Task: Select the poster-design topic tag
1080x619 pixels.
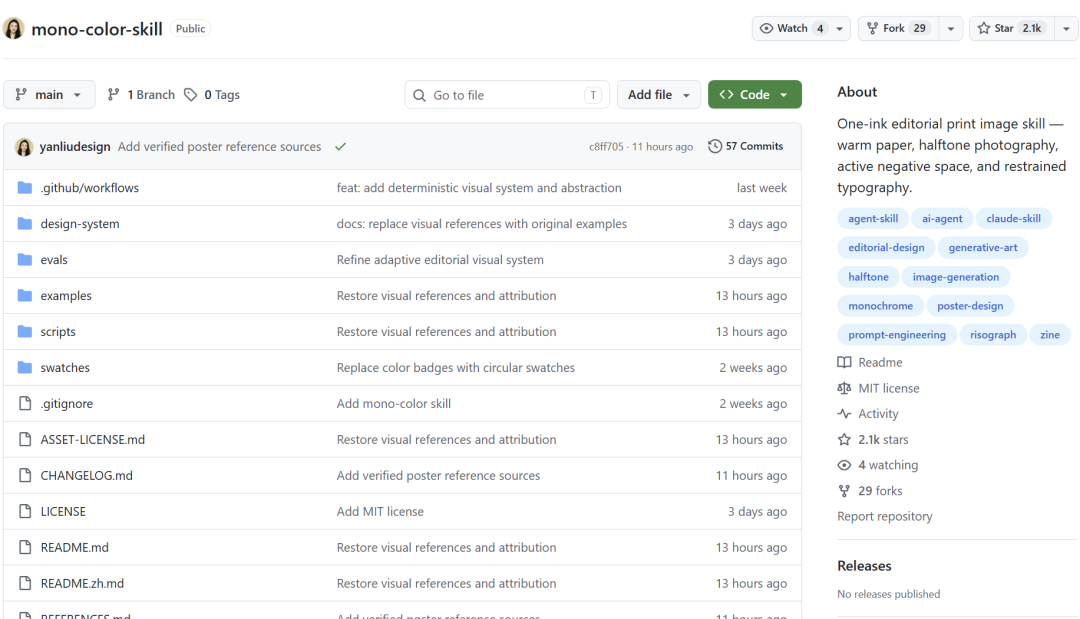Action: point(970,306)
